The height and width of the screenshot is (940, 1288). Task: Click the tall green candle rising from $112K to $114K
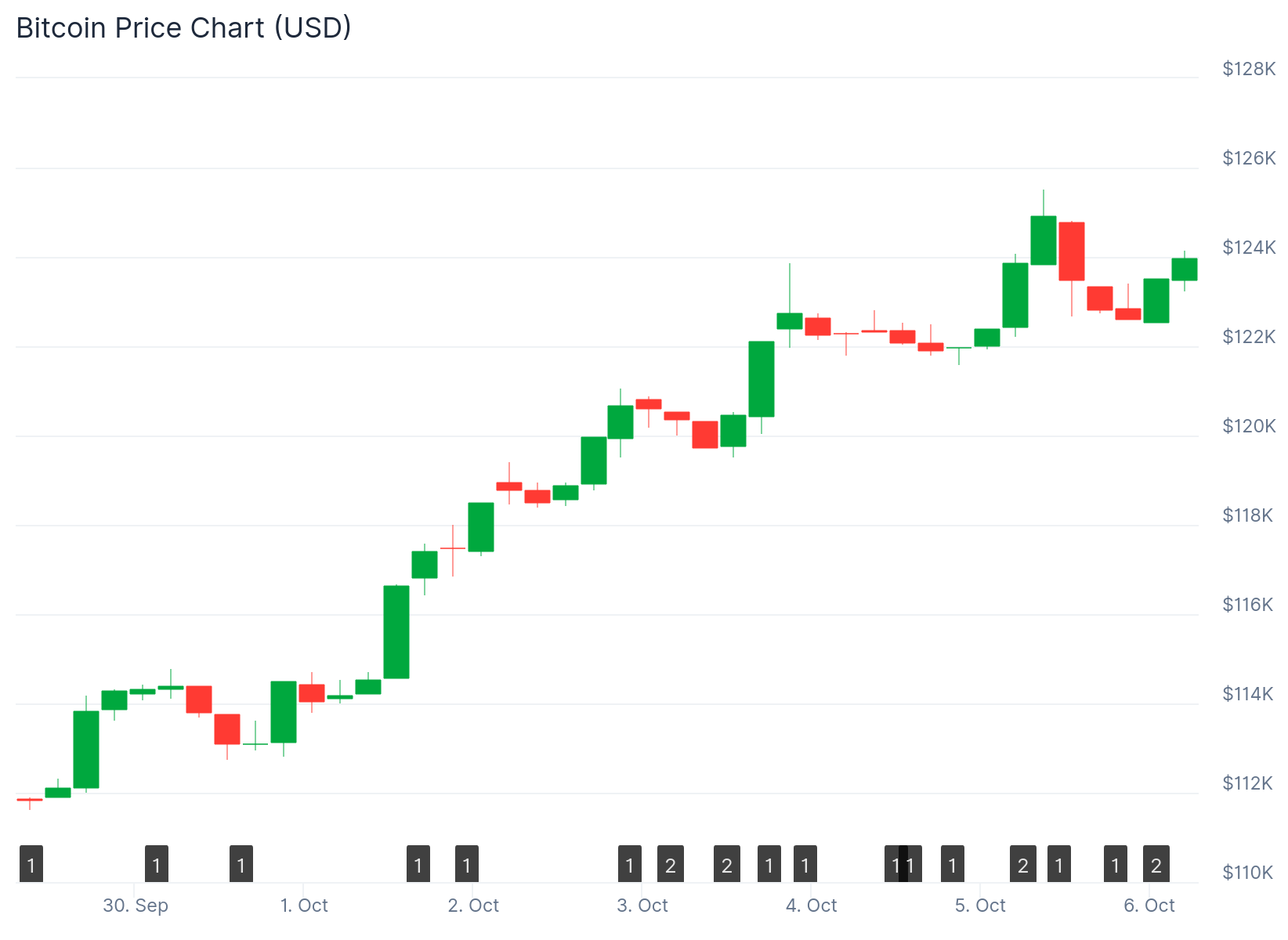(86, 749)
